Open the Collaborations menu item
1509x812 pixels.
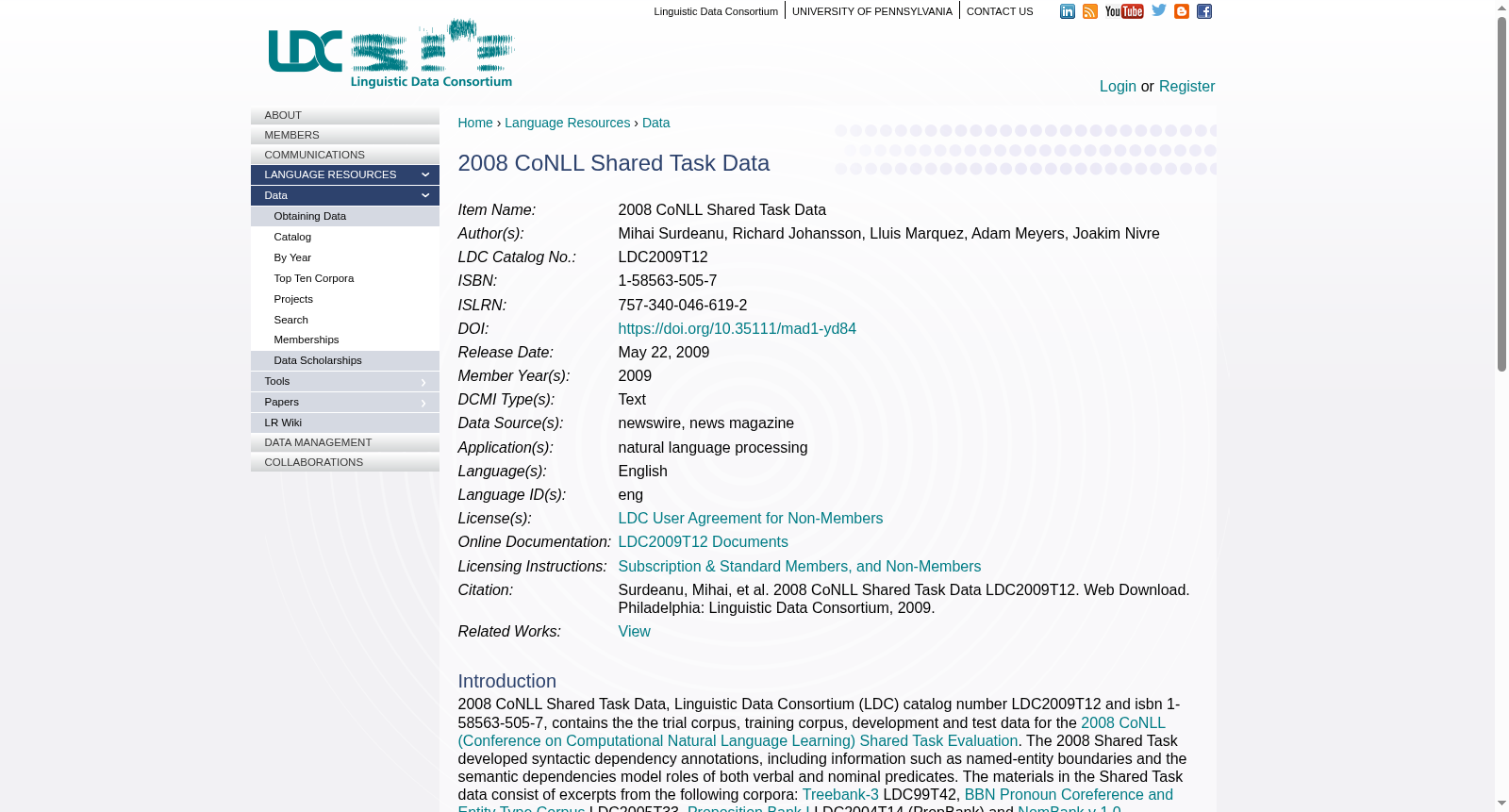(344, 462)
